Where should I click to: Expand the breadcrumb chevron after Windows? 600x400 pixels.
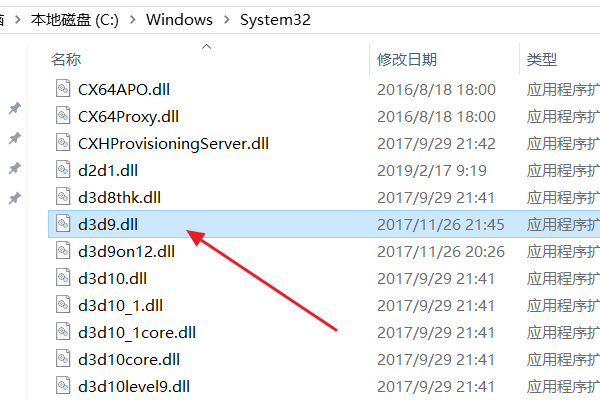(226, 20)
